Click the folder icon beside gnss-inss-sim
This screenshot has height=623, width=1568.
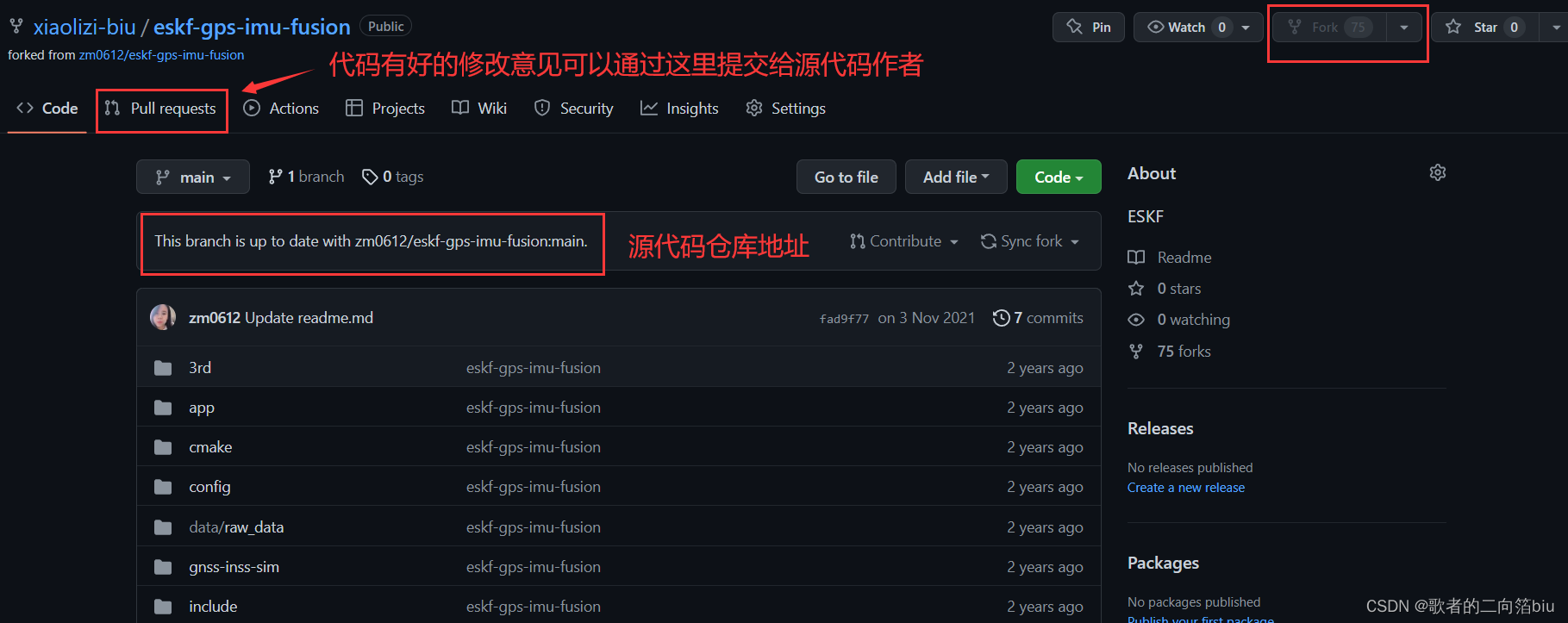point(163,567)
